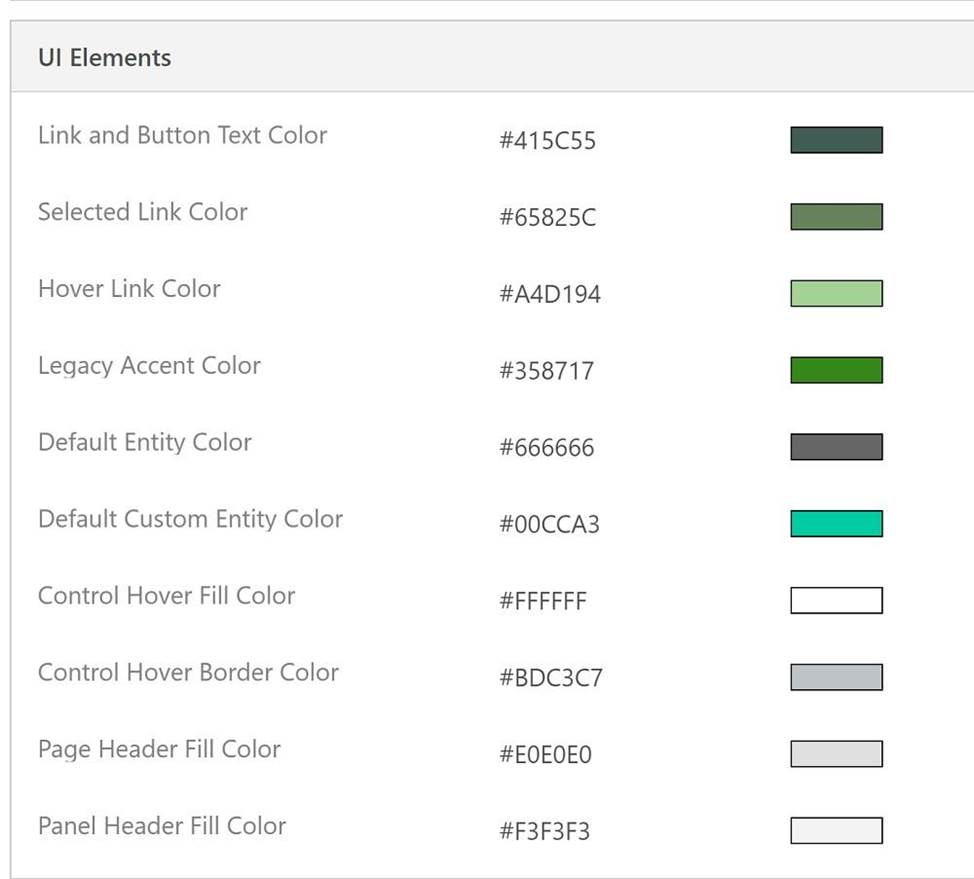
Task: Click the Link and Button Text Color swatch
Action: tap(836, 140)
